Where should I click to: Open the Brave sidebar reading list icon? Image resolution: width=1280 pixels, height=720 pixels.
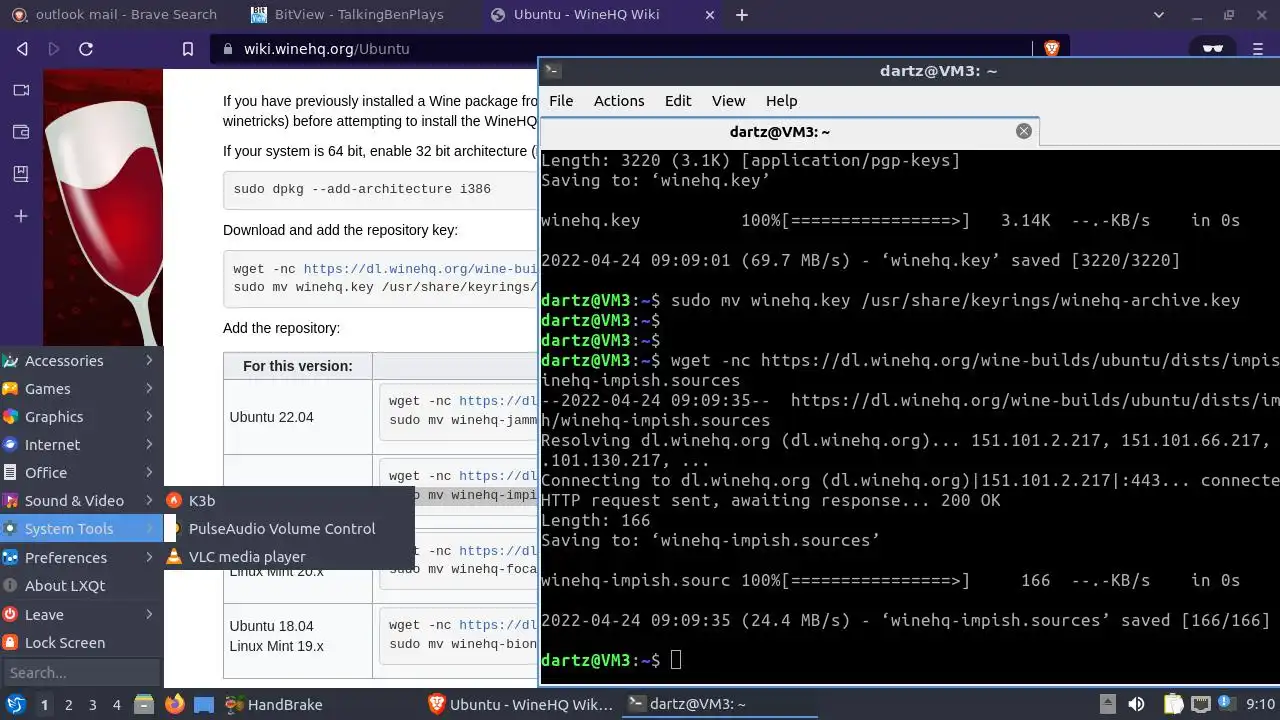pyautogui.click(x=21, y=174)
